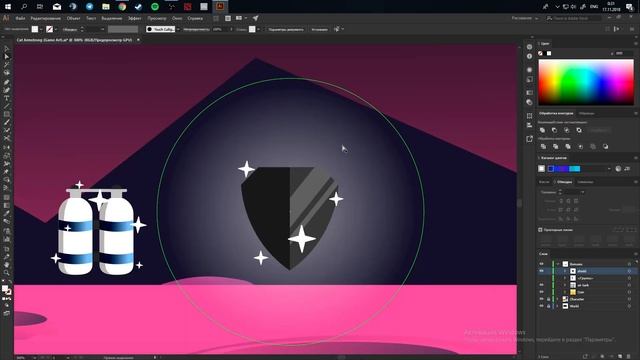Open the Color Guide harmony rules dropdown
Screen dimensions: 640x360
pyautogui.click(x=609, y=169)
